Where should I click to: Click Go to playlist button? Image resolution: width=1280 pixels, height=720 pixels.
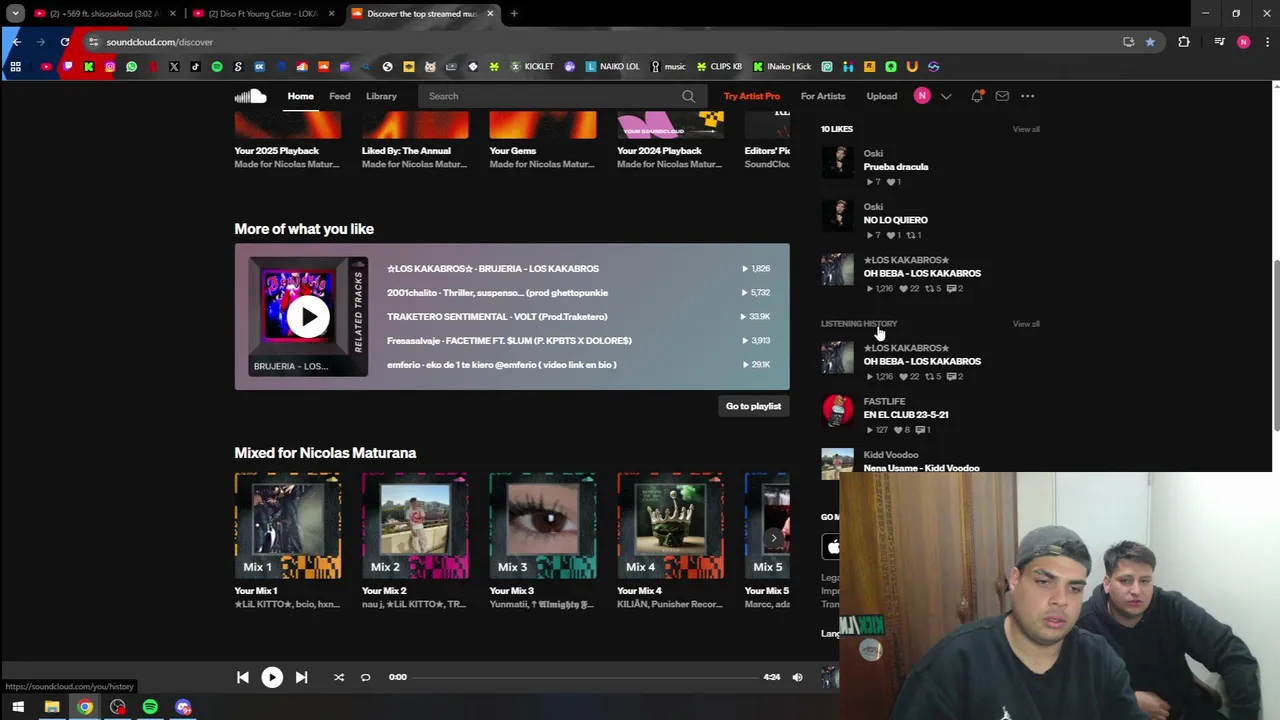pos(753,406)
